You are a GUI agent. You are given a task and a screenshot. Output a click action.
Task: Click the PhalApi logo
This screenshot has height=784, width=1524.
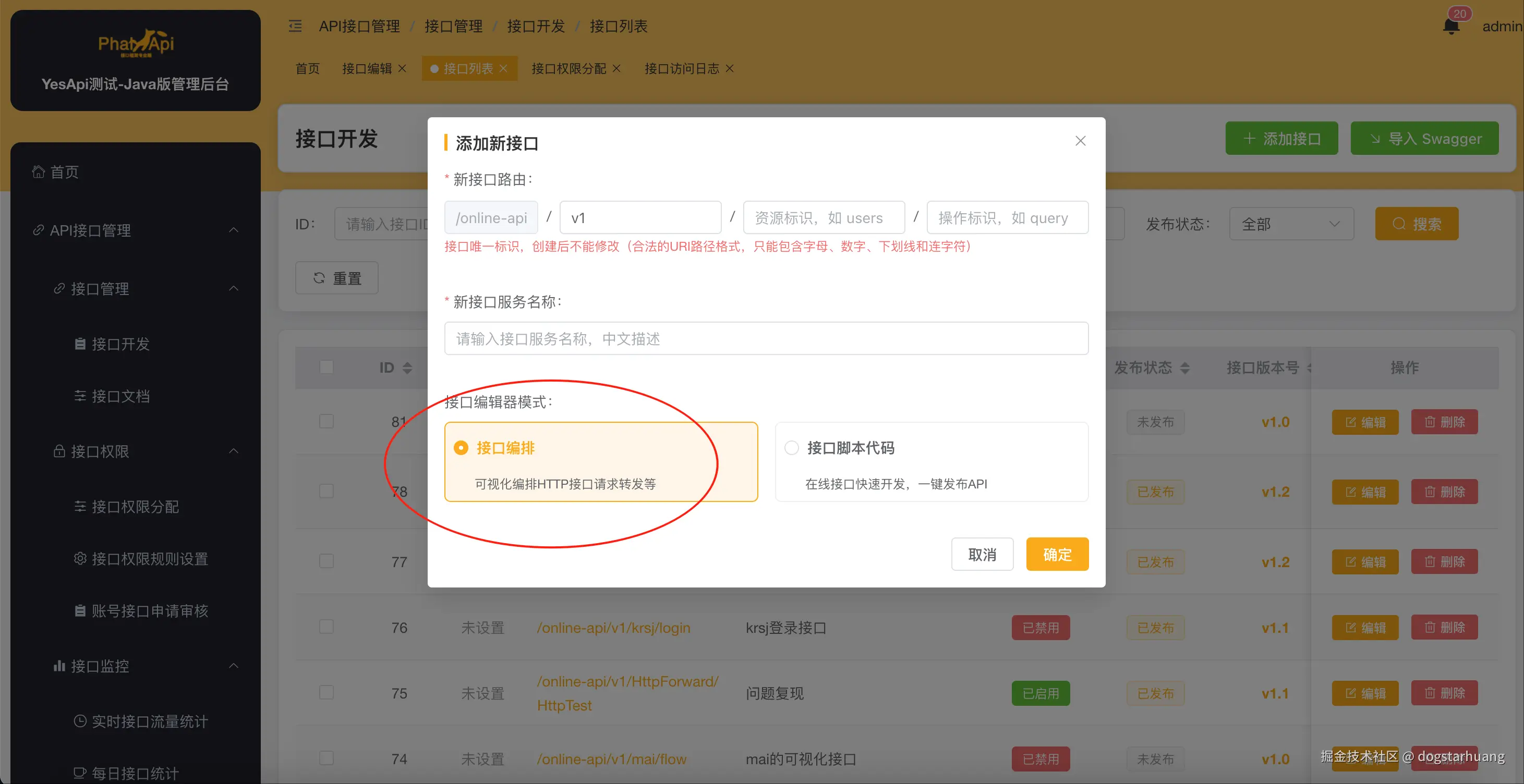[x=136, y=44]
